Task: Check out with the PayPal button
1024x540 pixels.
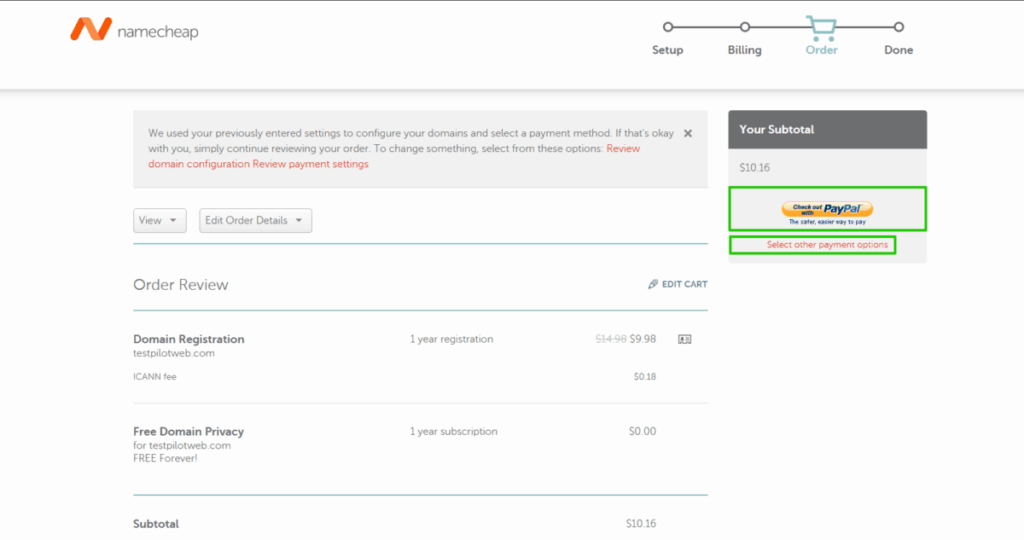Action: (827, 209)
